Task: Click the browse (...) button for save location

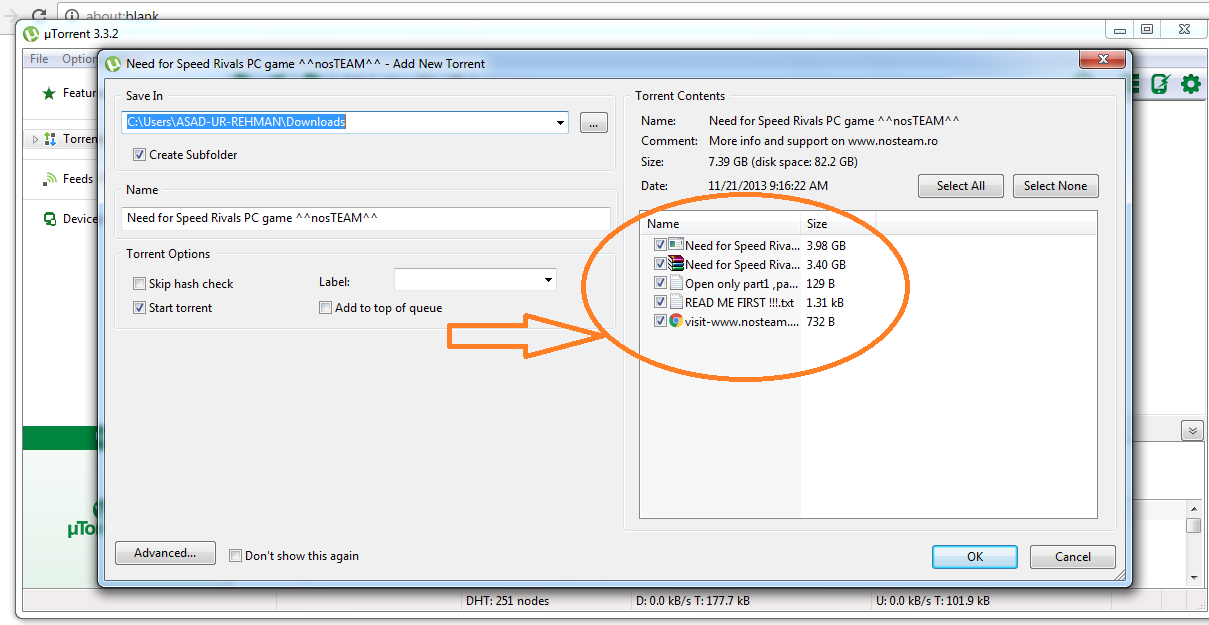Action: tap(593, 123)
